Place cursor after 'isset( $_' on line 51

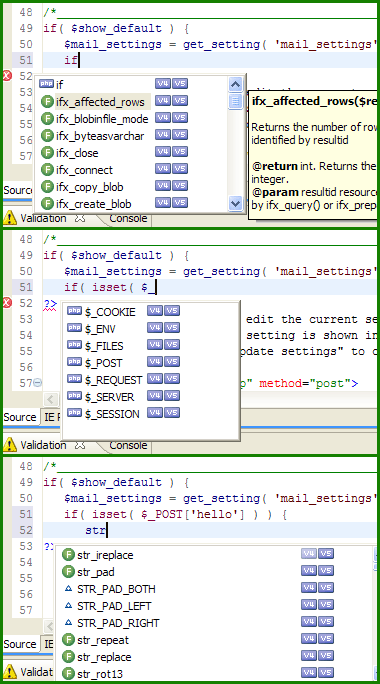click(156, 287)
